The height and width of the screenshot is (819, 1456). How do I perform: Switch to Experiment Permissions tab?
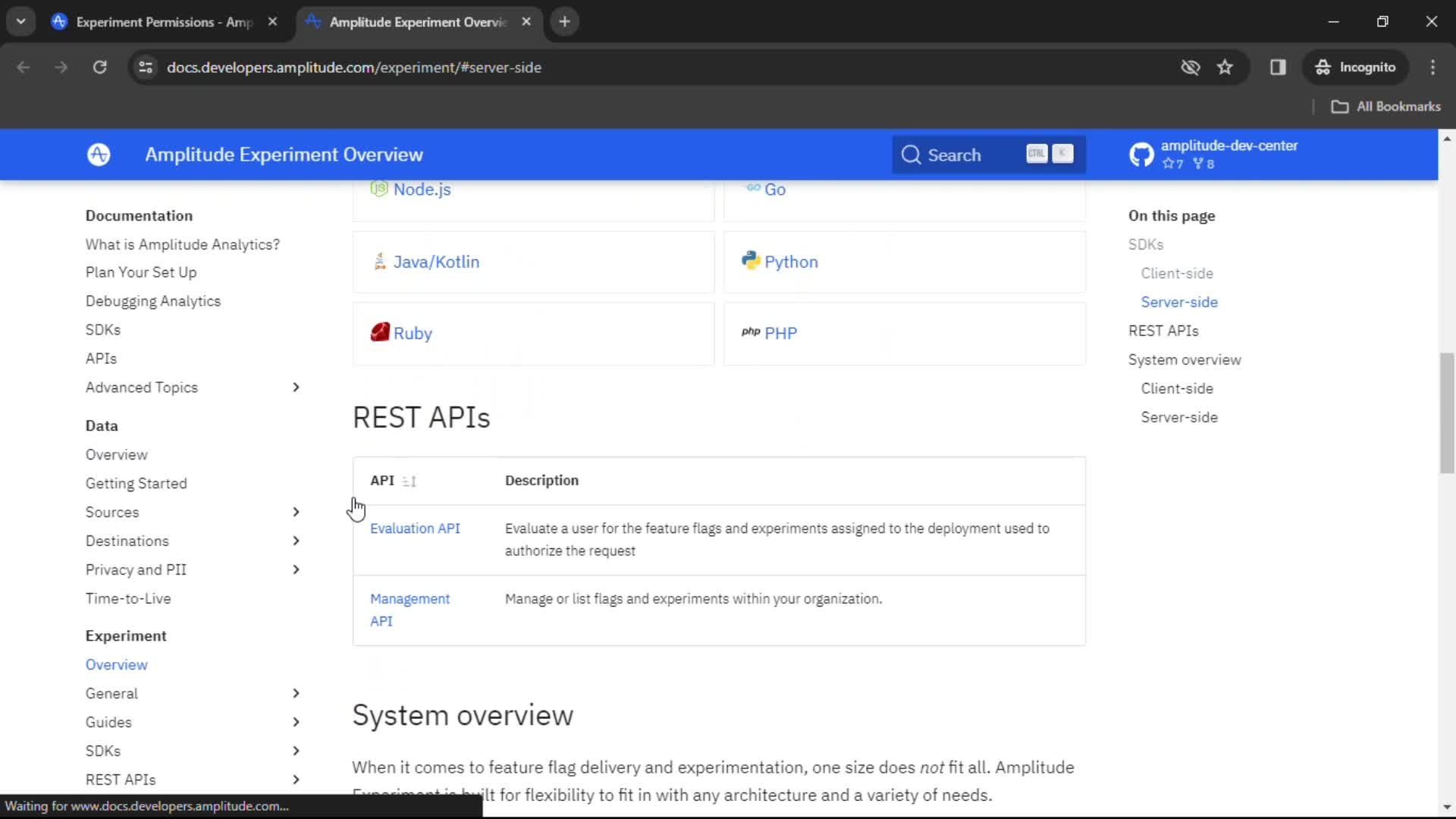pyautogui.click(x=162, y=22)
